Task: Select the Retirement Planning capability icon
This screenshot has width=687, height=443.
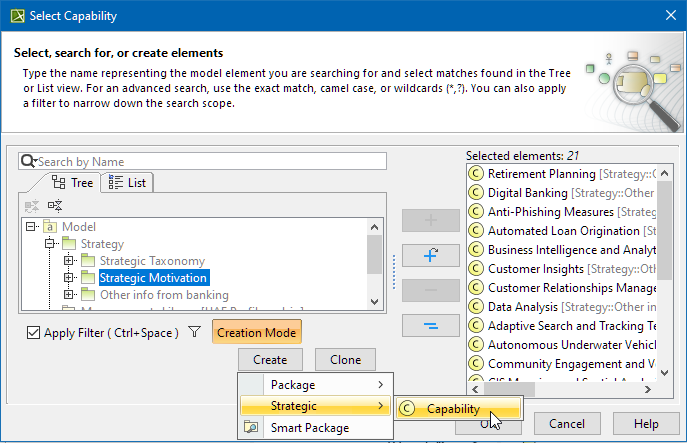Action: tap(476, 174)
